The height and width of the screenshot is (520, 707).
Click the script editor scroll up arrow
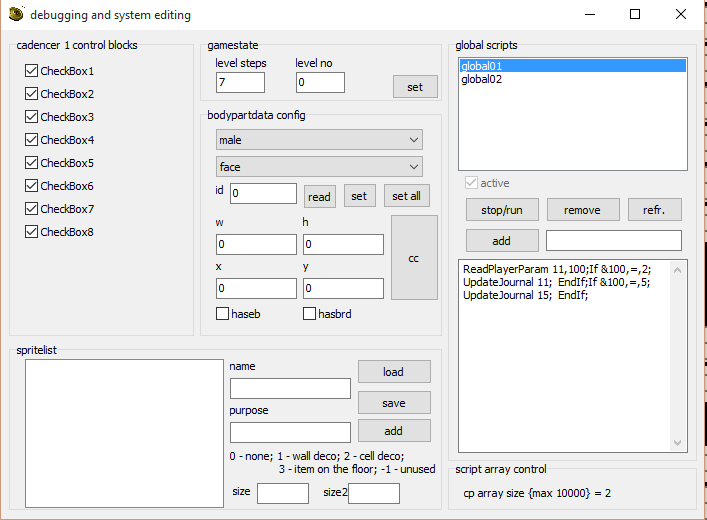(678, 270)
